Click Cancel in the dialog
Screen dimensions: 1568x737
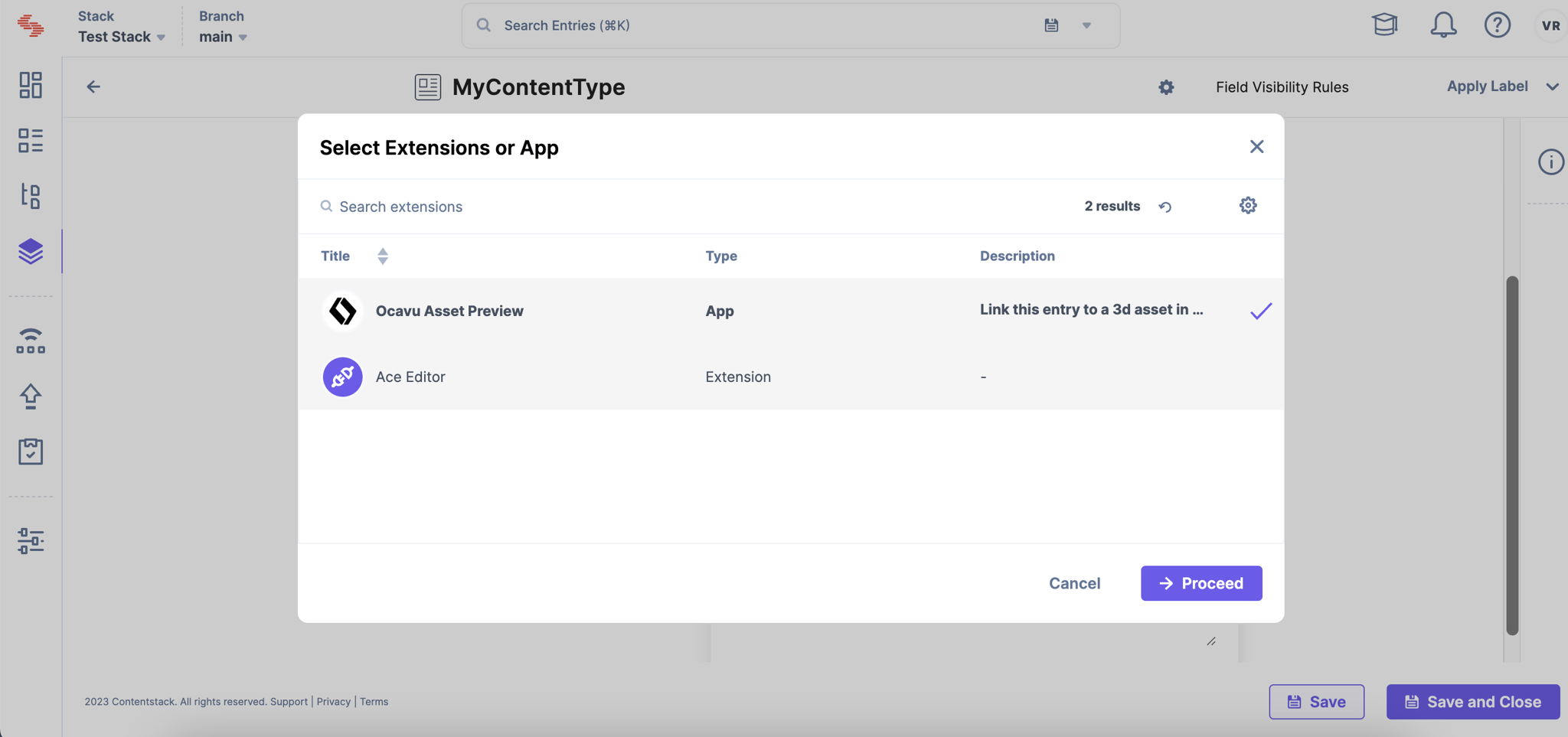pyautogui.click(x=1074, y=583)
